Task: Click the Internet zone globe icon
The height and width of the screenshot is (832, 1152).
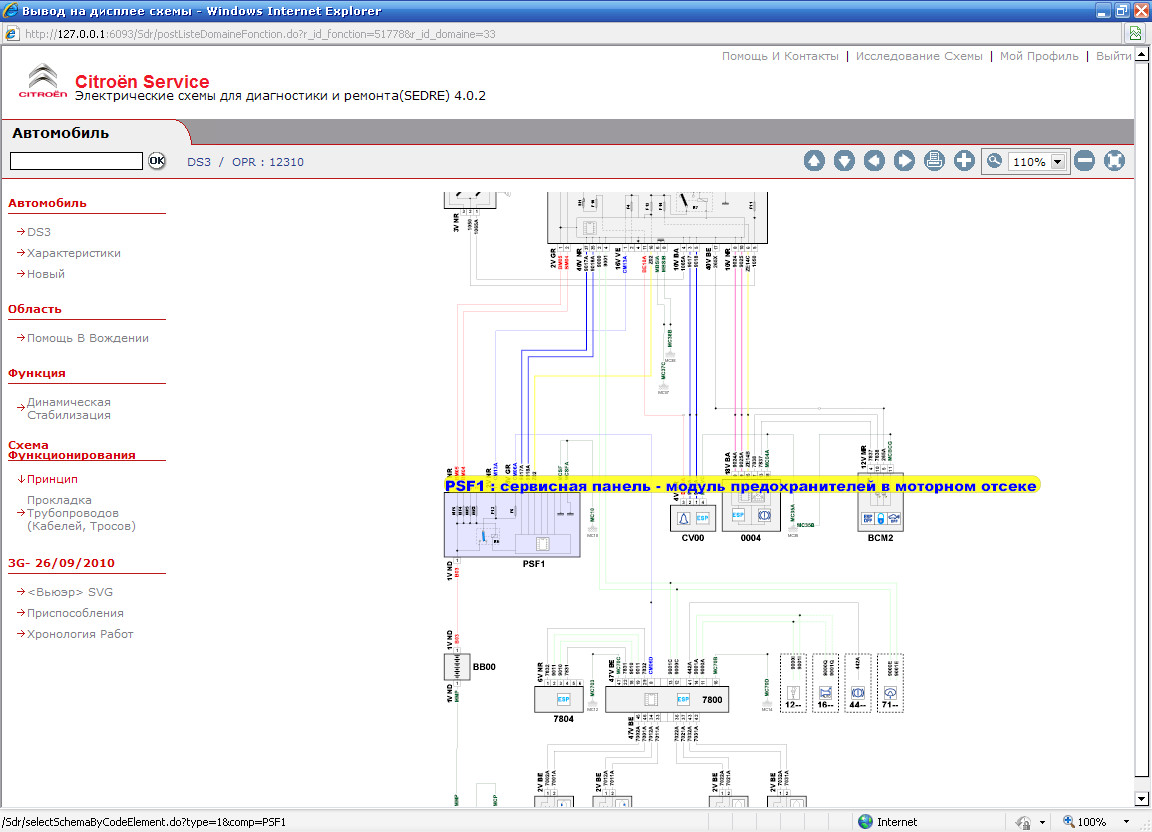Action: (865, 822)
